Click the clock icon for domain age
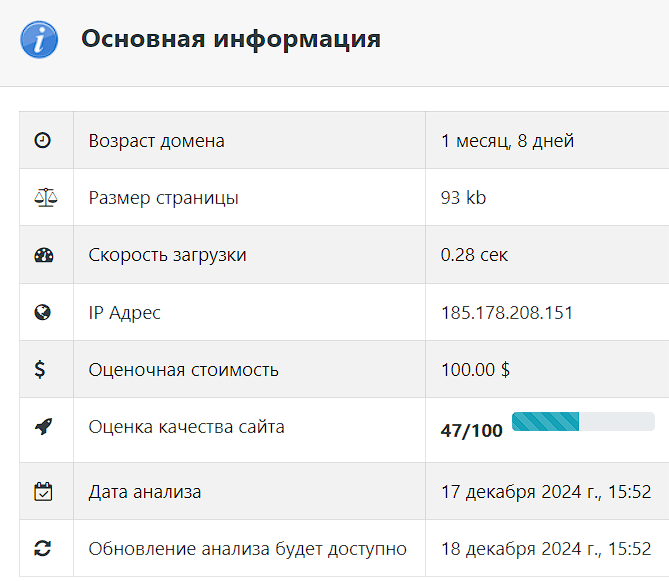The height and width of the screenshot is (581, 669). (x=42, y=140)
